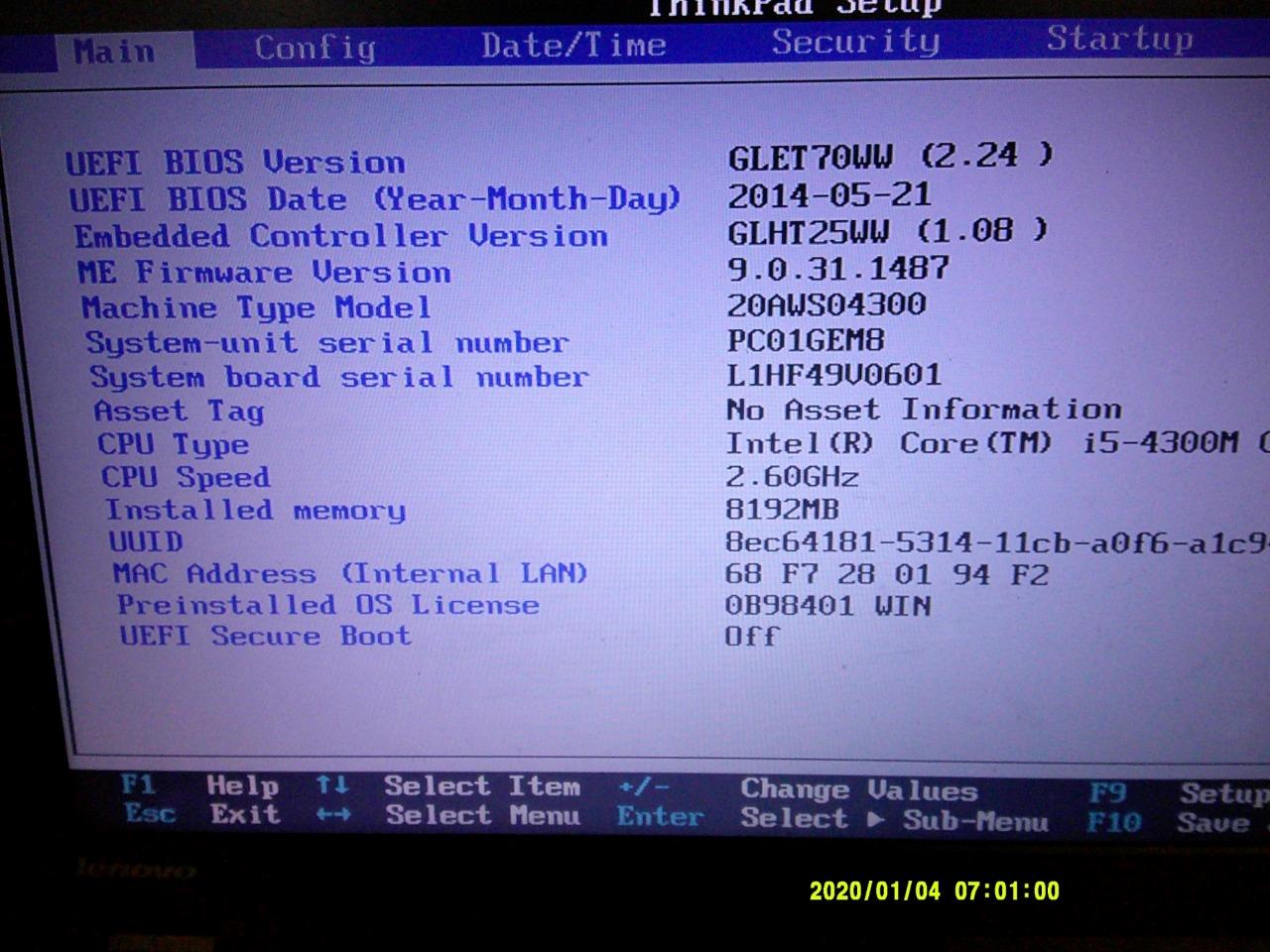Open the Date/Time tab
The height and width of the screenshot is (952, 1270).
point(573,46)
